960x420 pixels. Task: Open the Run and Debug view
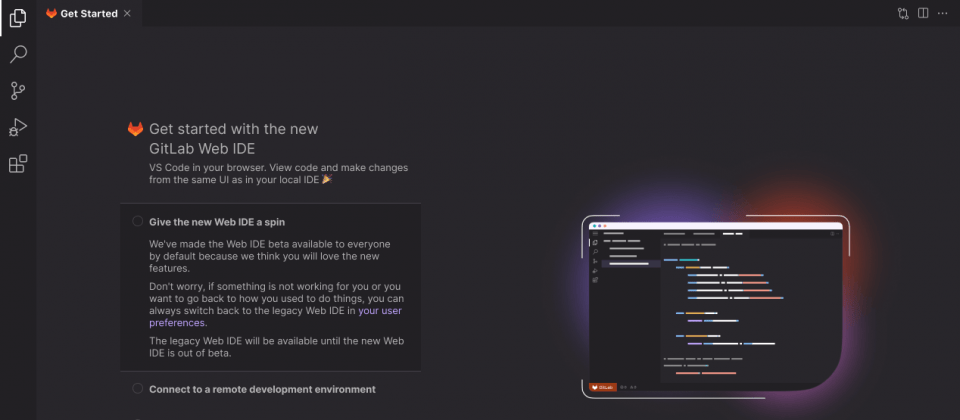(18, 127)
